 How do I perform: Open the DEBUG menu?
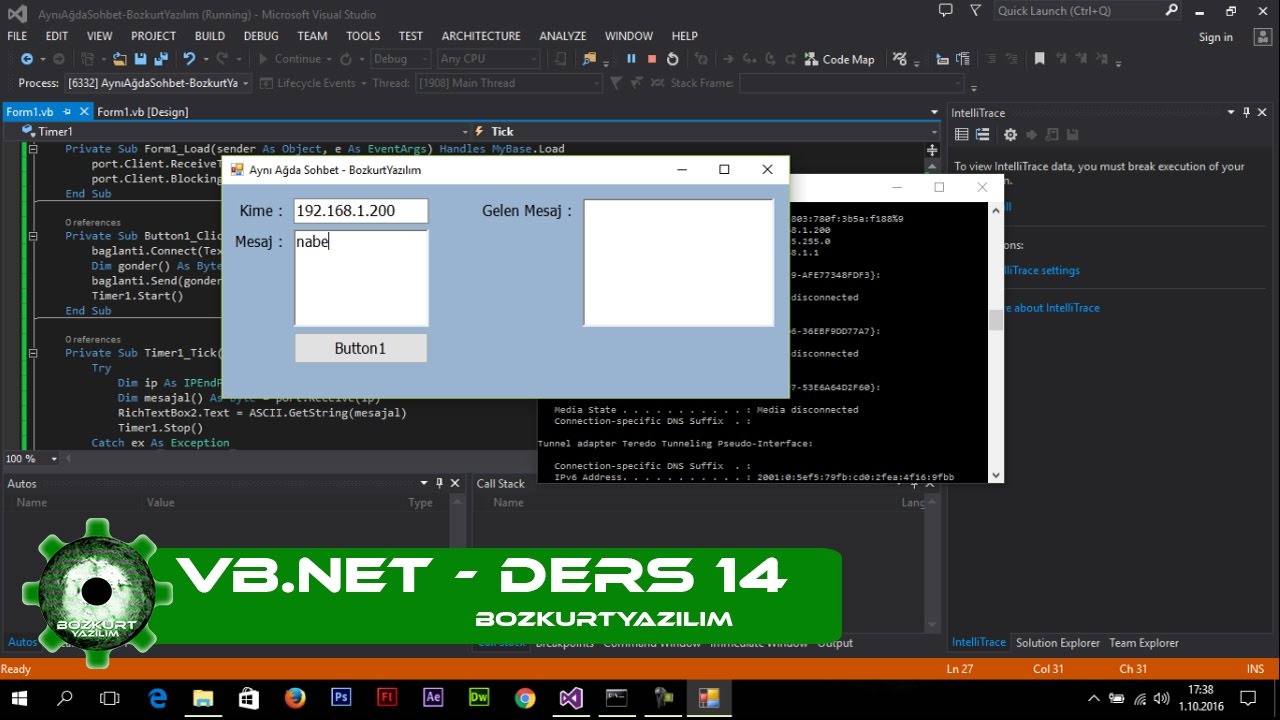pos(261,36)
